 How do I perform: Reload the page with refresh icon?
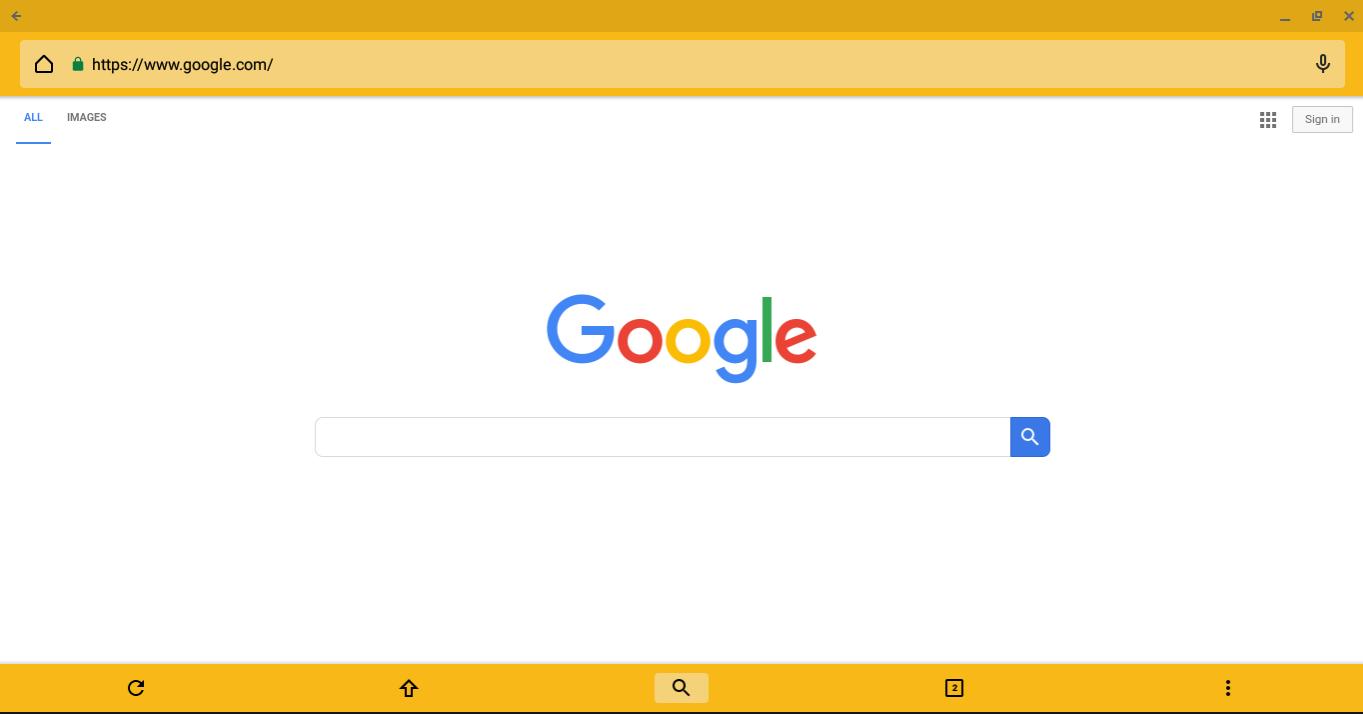(x=136, y=688)
